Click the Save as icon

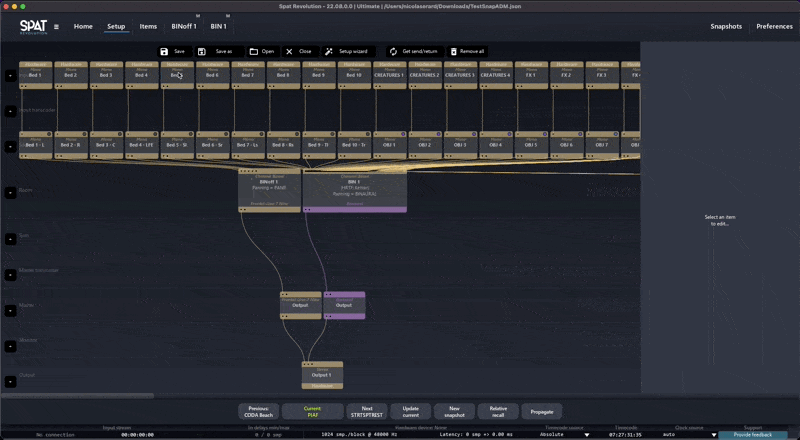click(202, 51)
